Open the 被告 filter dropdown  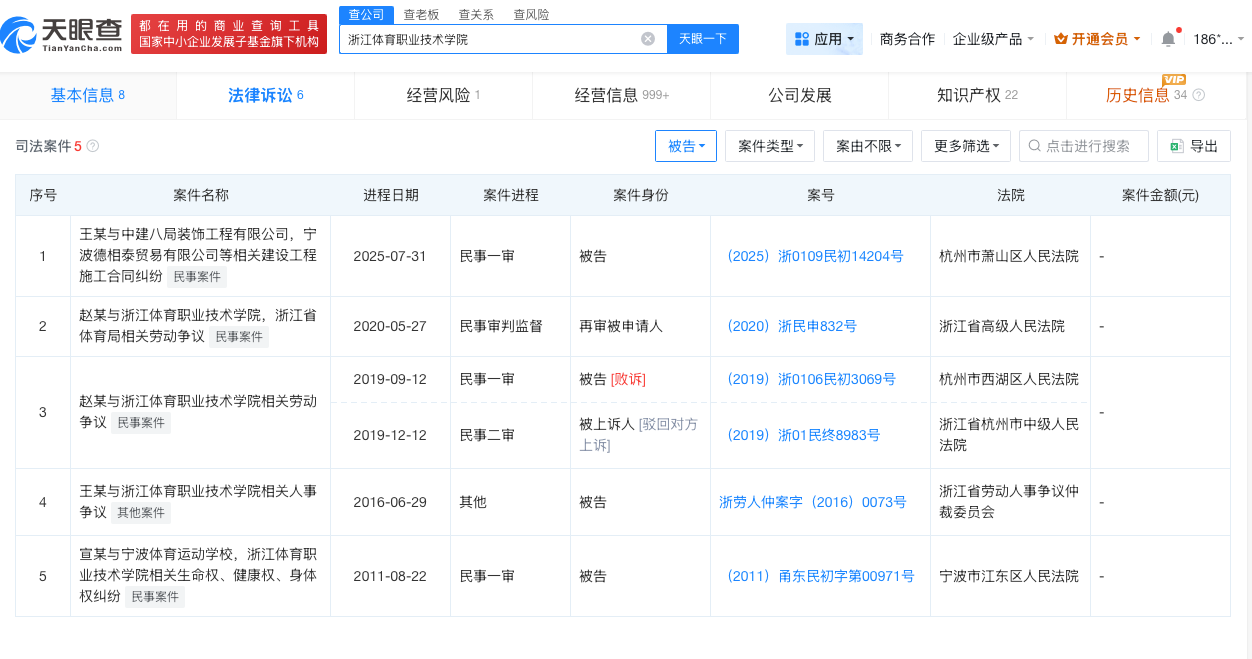(685, 145)
